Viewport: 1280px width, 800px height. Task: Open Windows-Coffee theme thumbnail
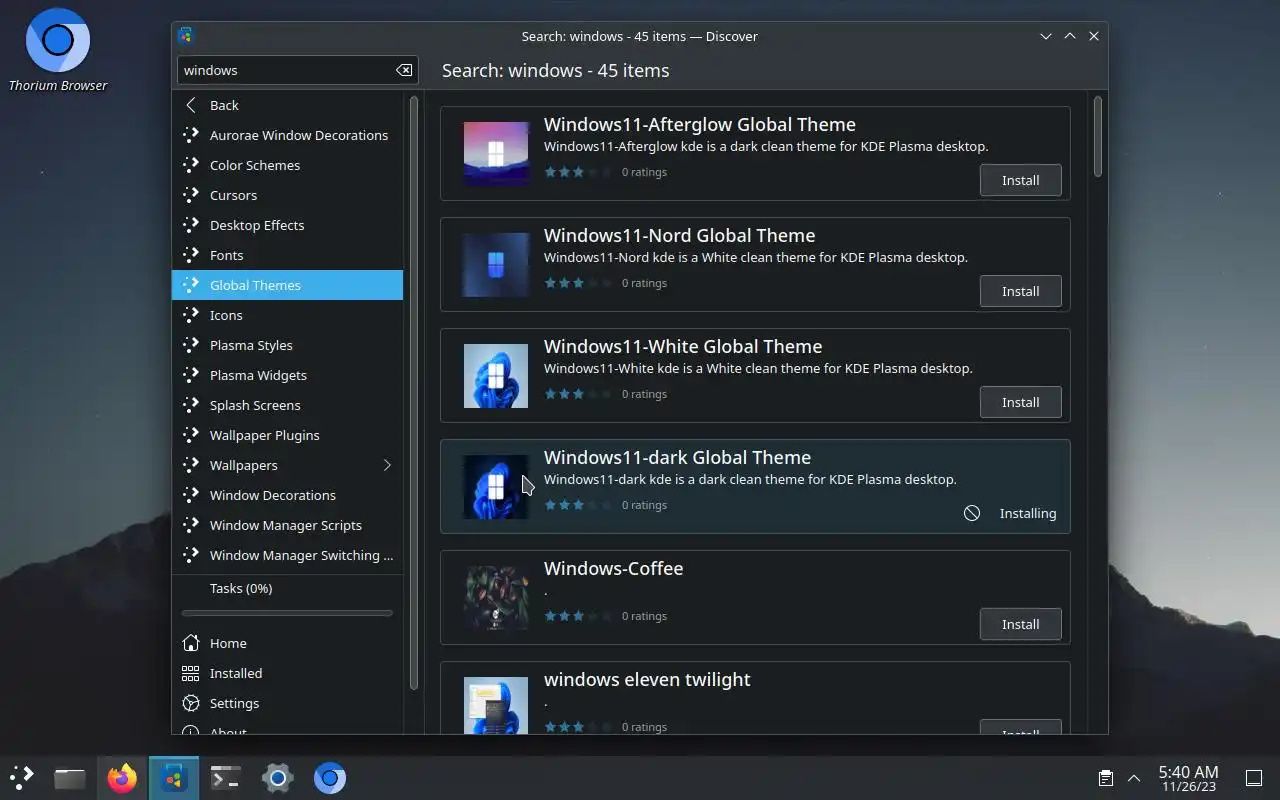(496, 598)
